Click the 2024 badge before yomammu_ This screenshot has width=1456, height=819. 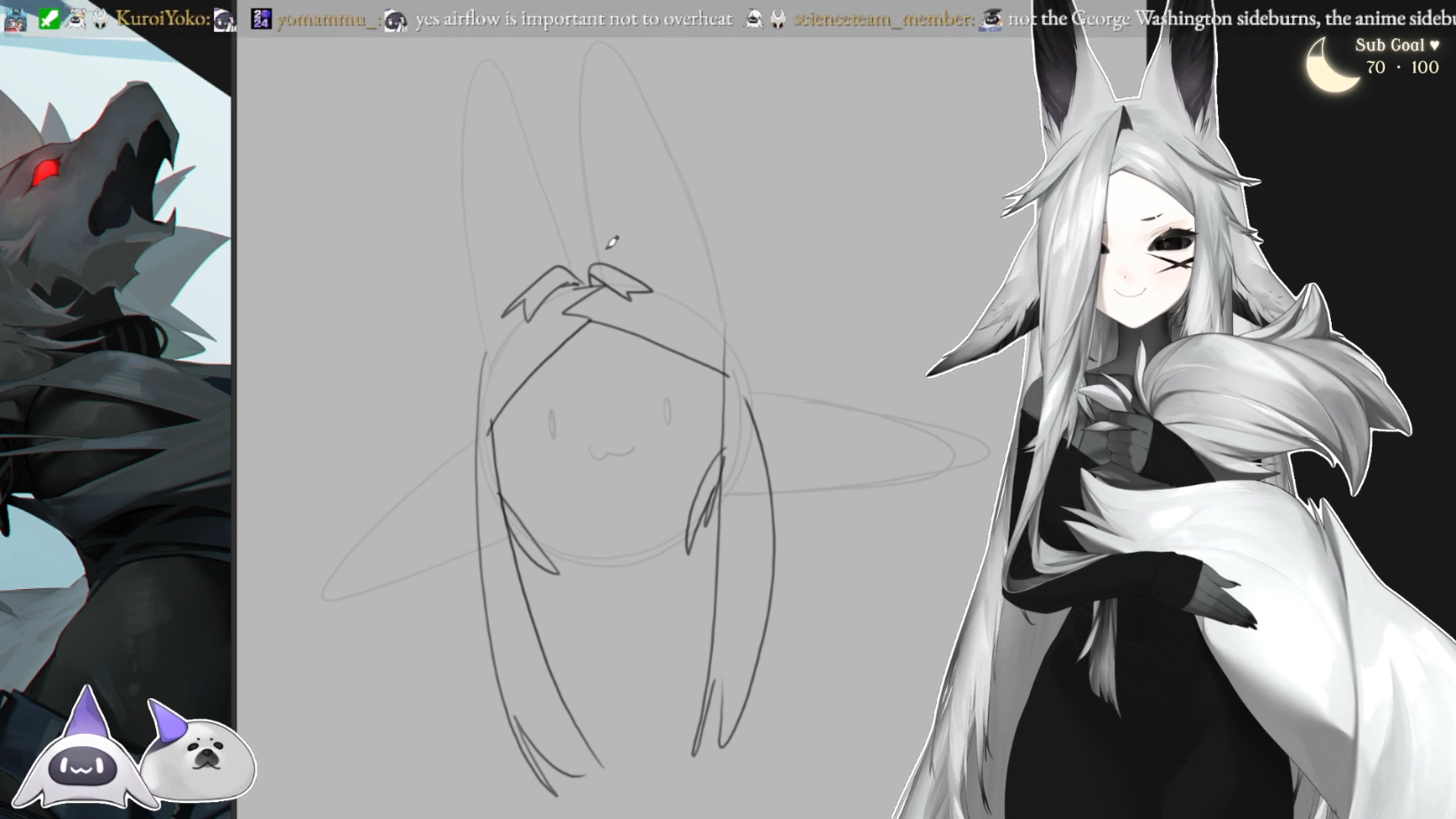coord(261,19)
